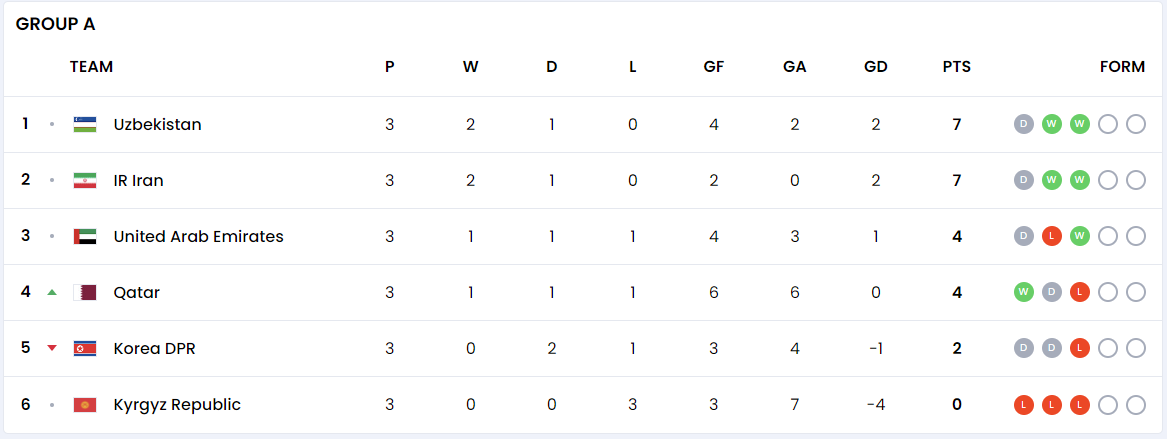Click the Korea DPR flag icon
This screenshot has width=1167, height=439.
click(85, 348)
